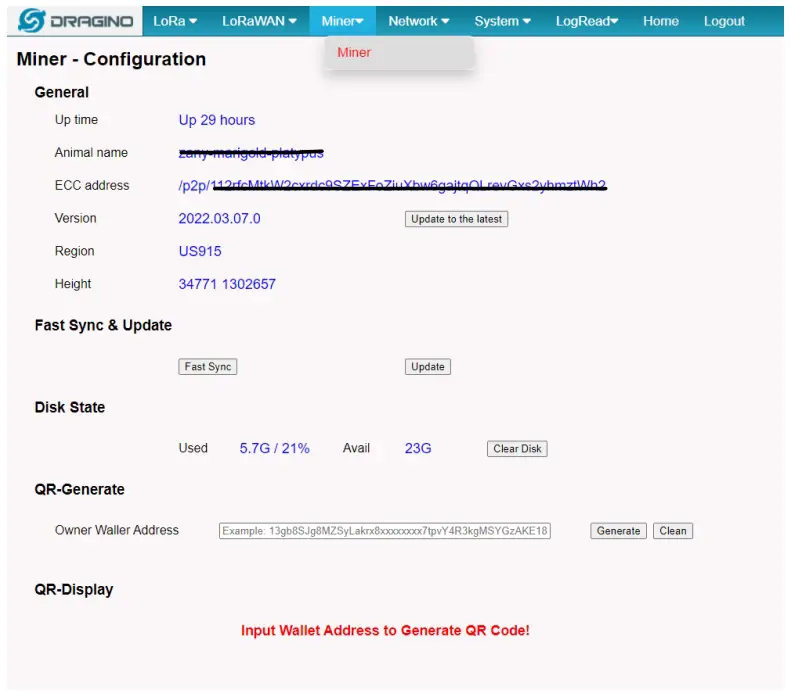Click the Fast Sync button
Screen dimensions: 790x694
pos(208,367)
